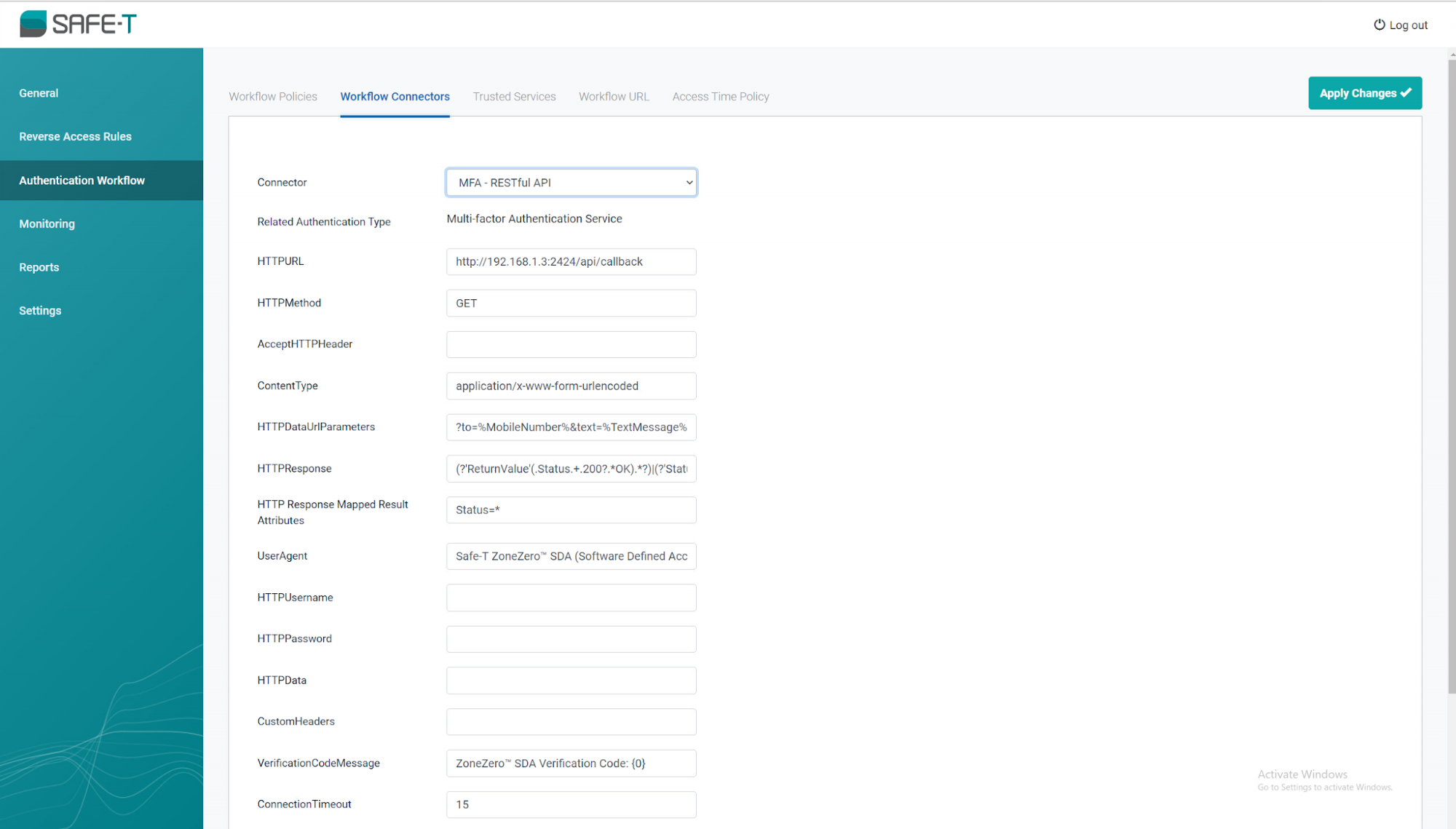Open the Connector dropdown menu
This screenshot has width=1456, height=829.
pyautogui.click(x=571, y=183)
